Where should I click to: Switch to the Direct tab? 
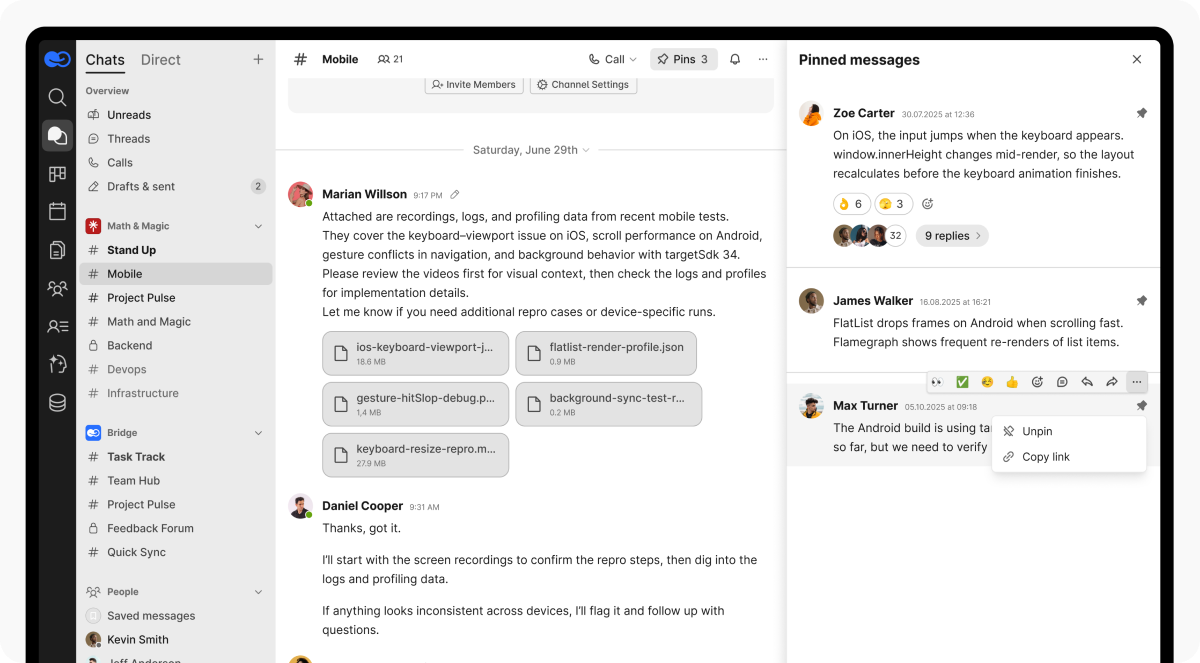(x=160, y=60)
